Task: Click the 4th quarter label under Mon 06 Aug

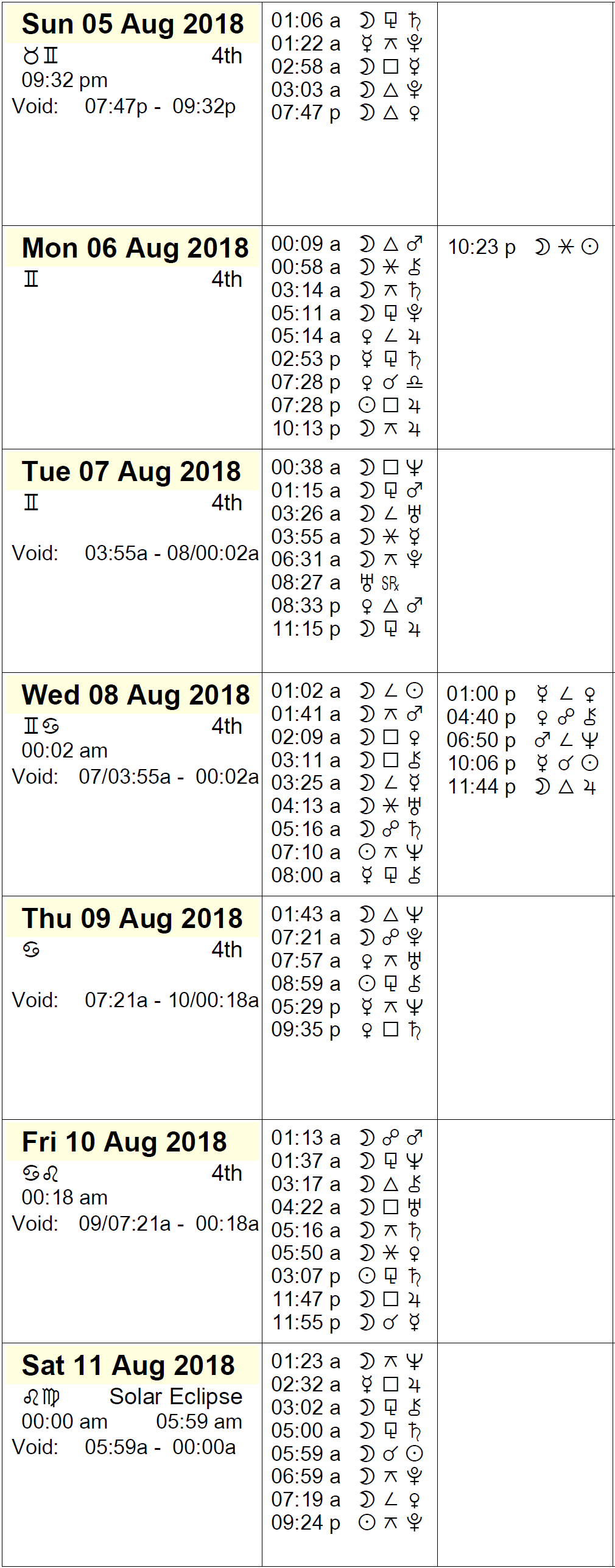Action: [x=227, y=279]
